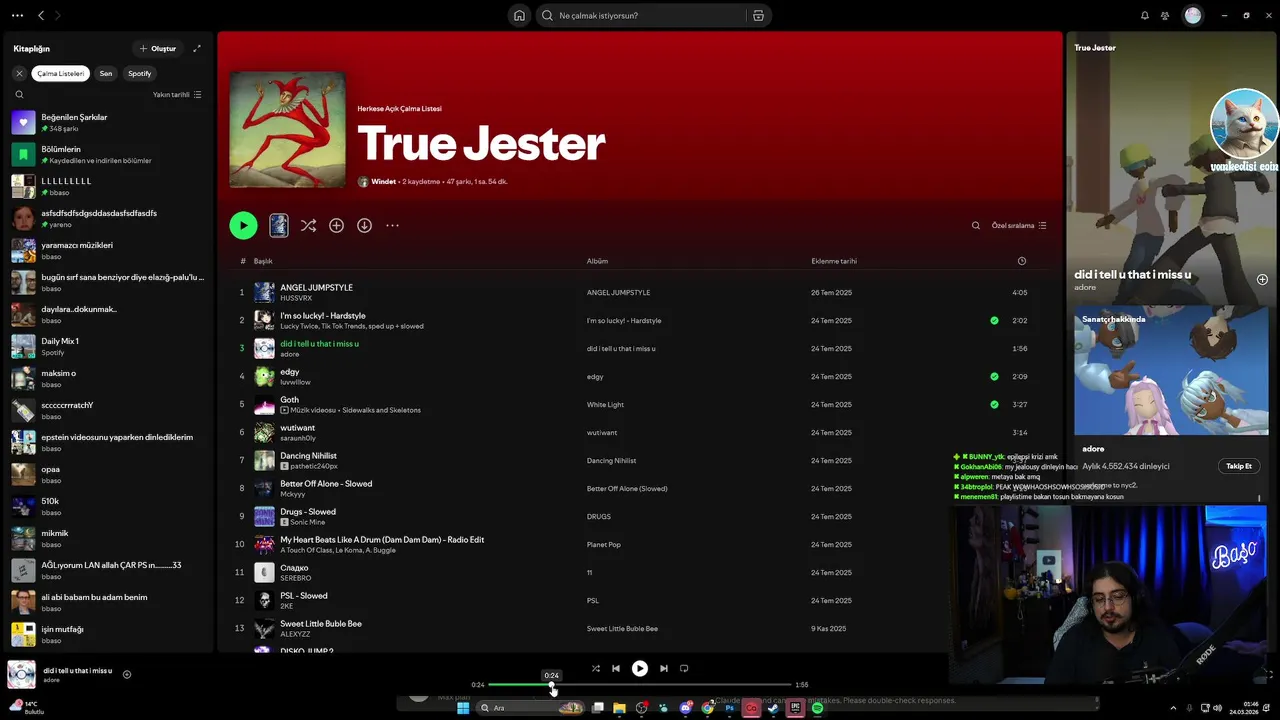Select track Better Off Alone - Slowed
The image size is (1280, 720).
326,483
